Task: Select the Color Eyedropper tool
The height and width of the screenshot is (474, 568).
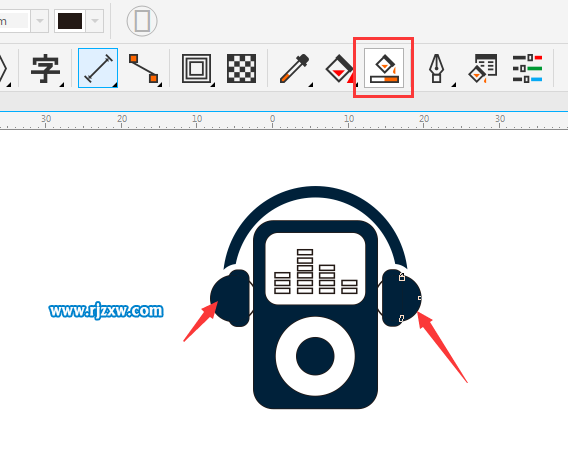Action: (x=295, y=68)
